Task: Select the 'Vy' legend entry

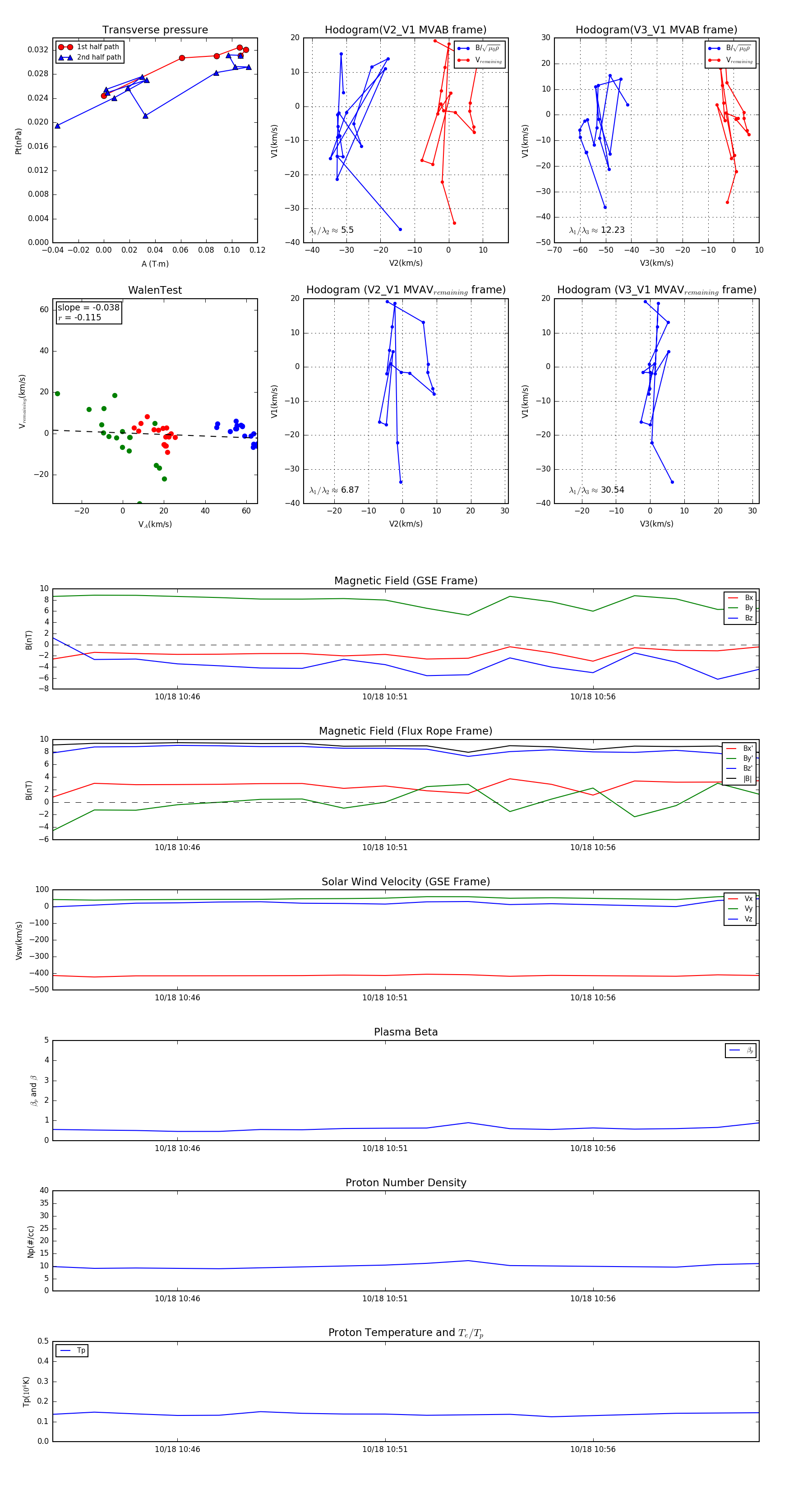Action: click(x=740, y=909)
